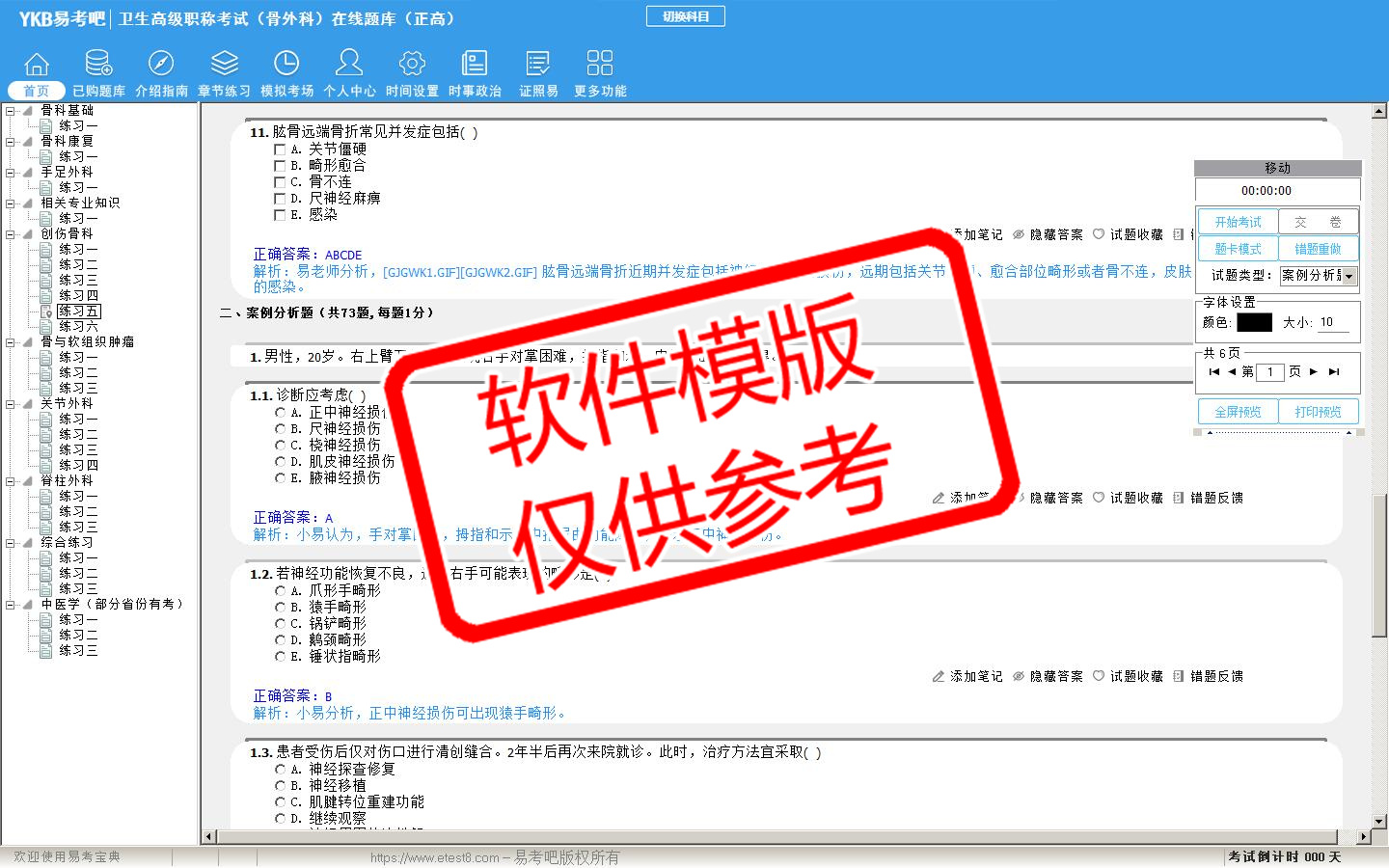Click the black font color swatch
Screen dimensions: 1389x868
[x=1254, y=323]
